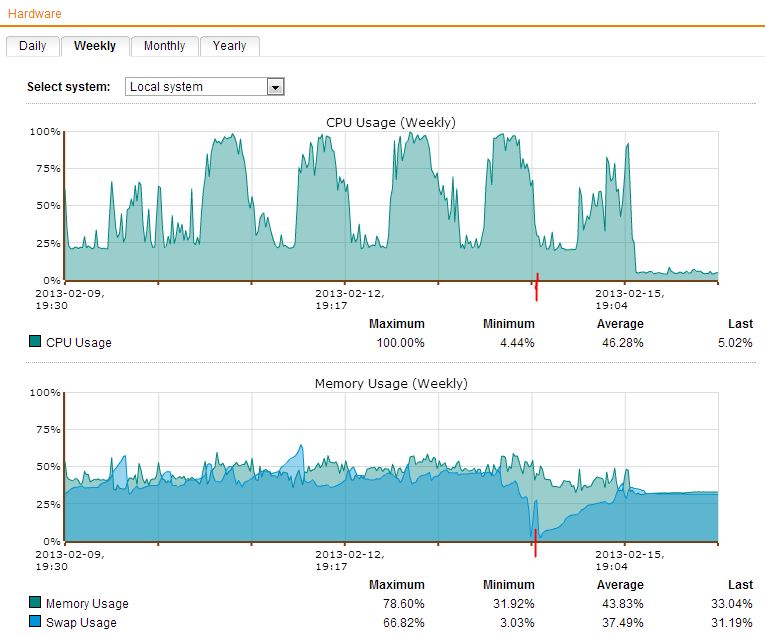Click the Memory Usage Average value 43.83%
Screen dimensions: 765x637
620,604
